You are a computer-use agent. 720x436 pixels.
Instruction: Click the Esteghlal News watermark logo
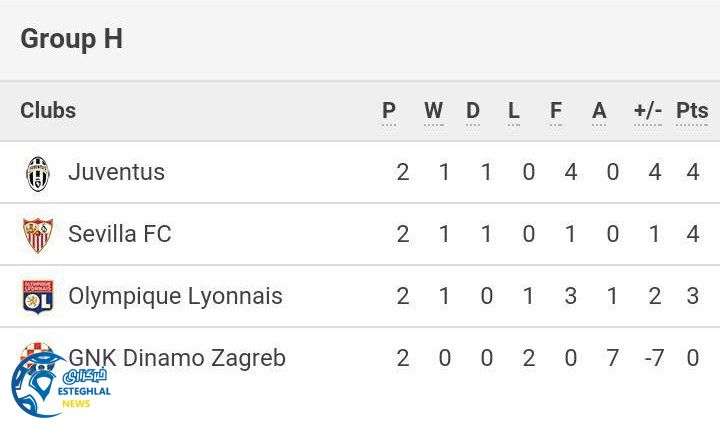pos(58,385)
